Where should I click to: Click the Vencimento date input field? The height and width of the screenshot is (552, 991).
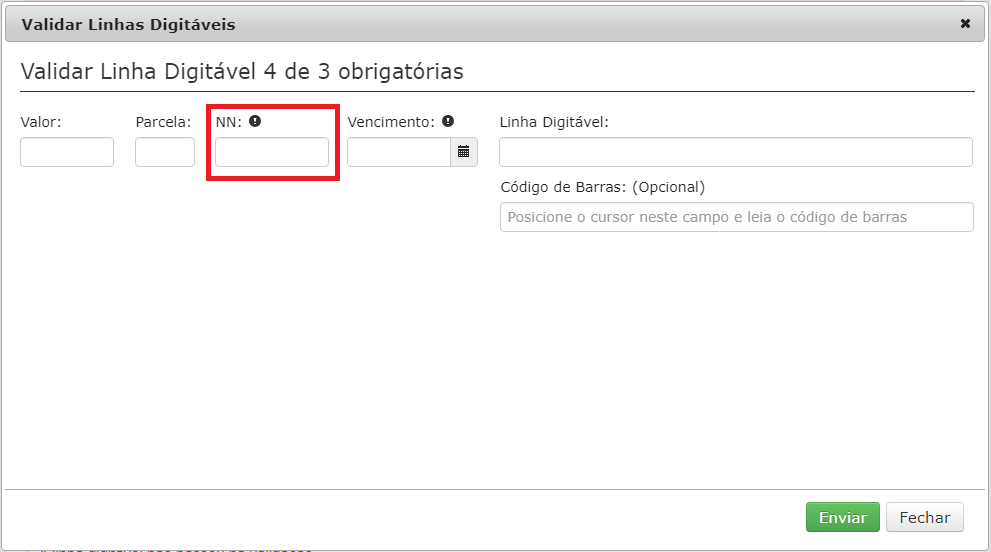point(399,152)
